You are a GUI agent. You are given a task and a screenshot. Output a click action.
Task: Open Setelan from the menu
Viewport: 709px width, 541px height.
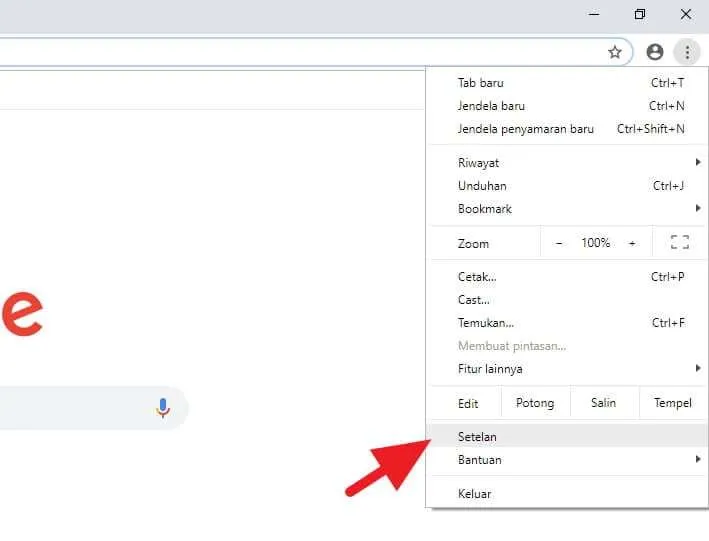(567, 437)
